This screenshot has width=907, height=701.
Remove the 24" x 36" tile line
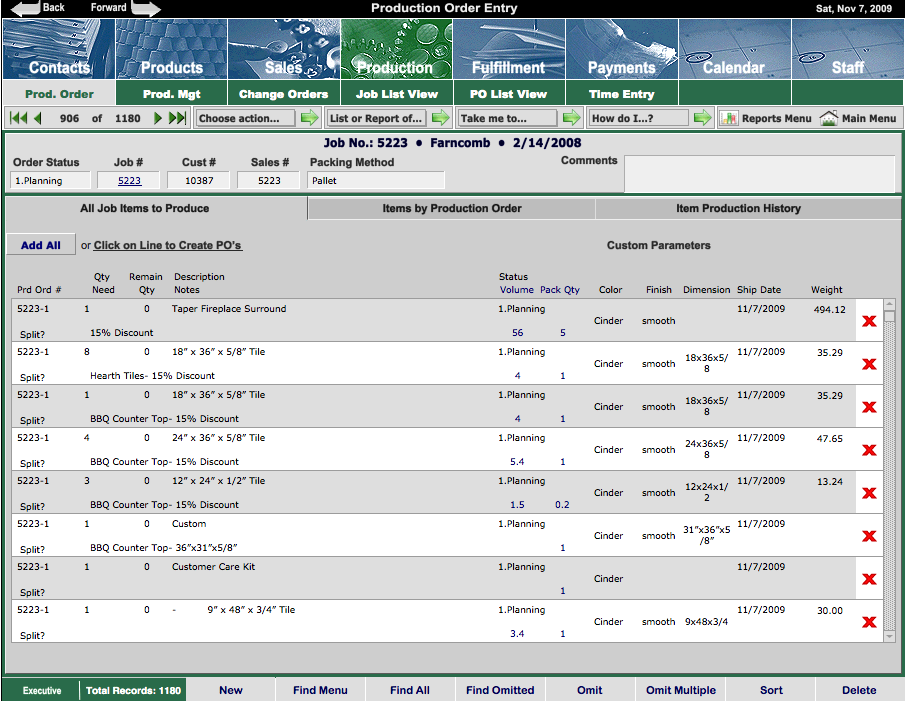(x=869, y=450)
